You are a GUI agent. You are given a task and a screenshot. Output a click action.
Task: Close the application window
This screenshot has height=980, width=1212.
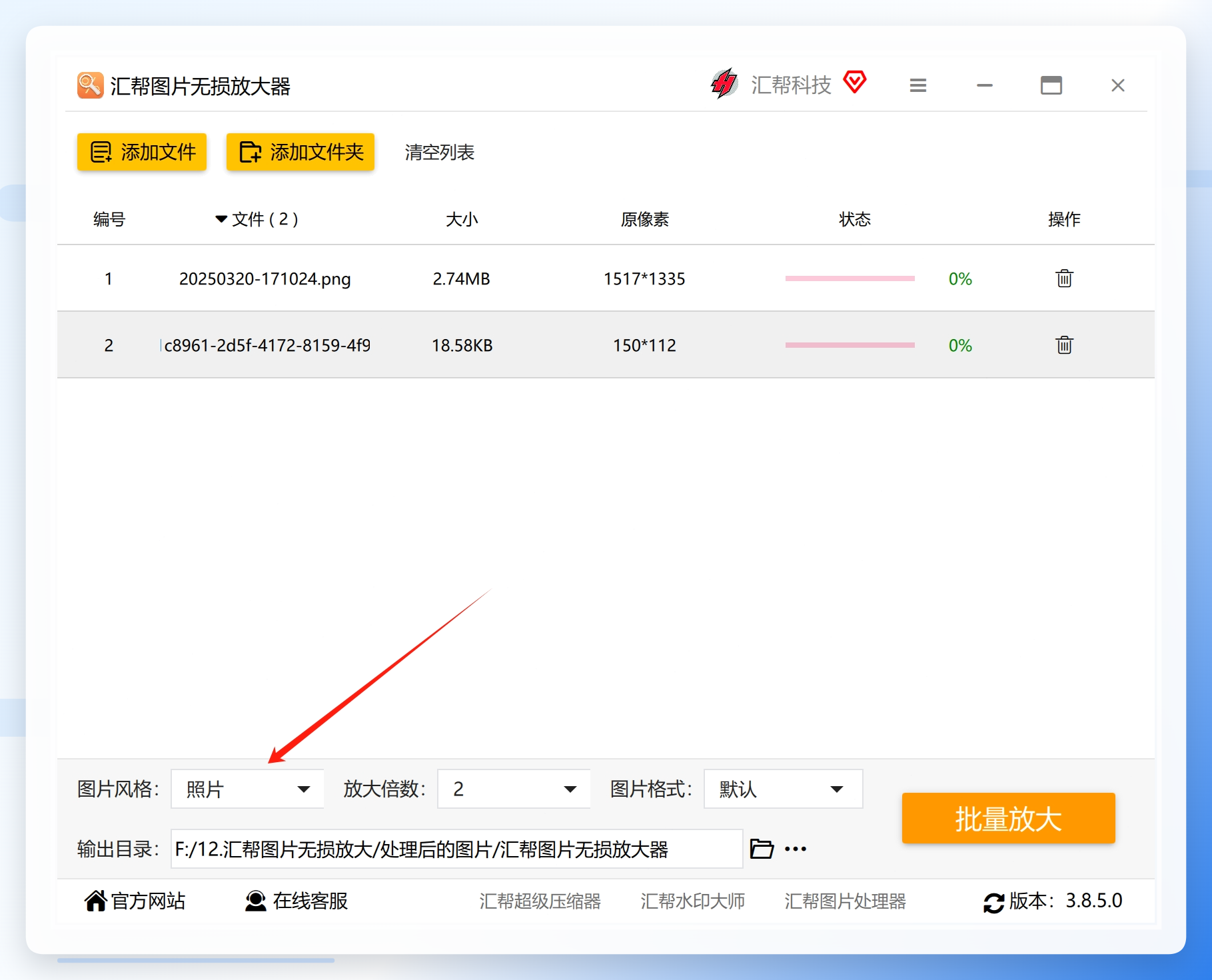1118,85
